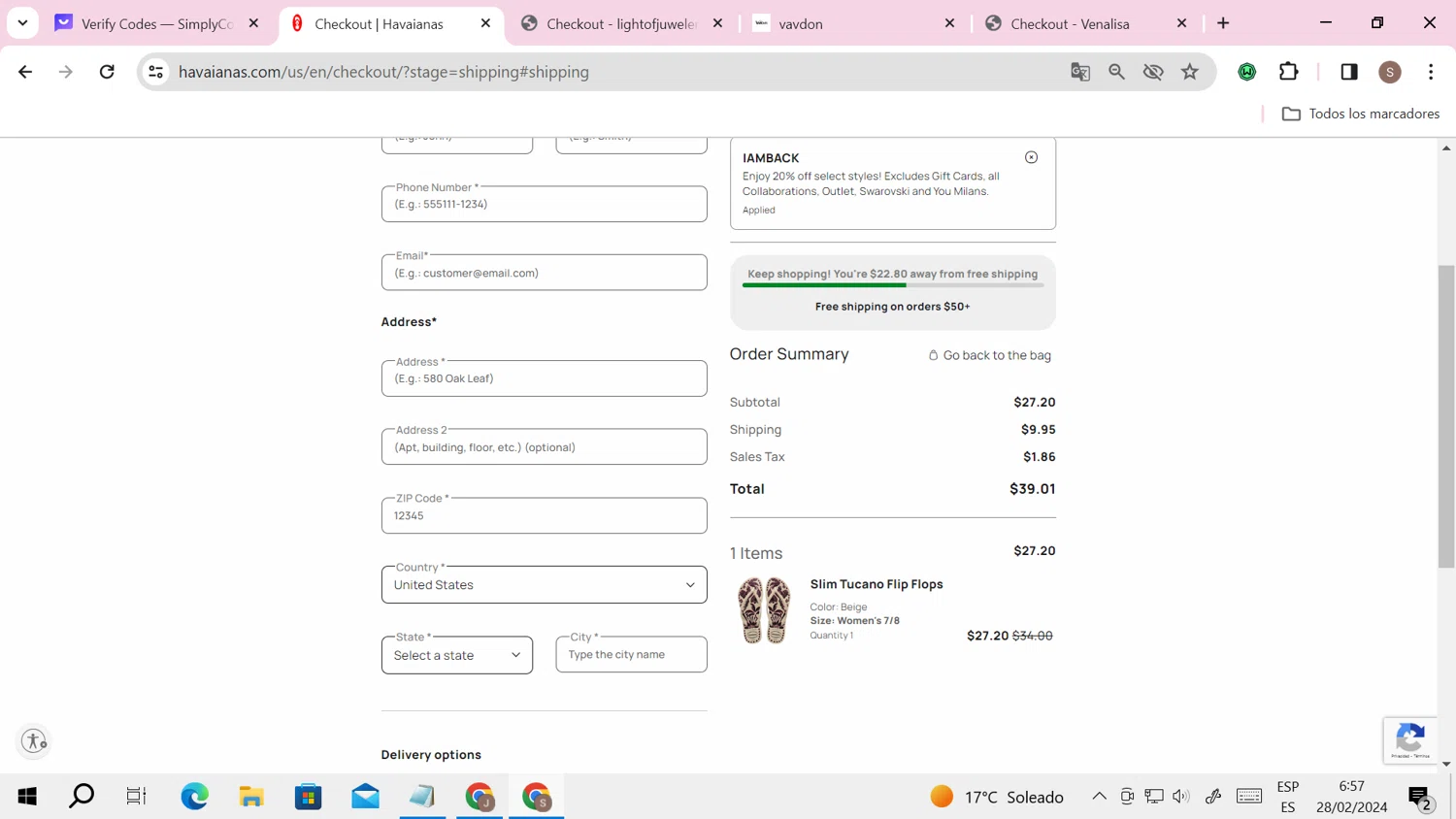The image size is (1456, 819).
Task: Click the Email input field
Action: [545, 273]
